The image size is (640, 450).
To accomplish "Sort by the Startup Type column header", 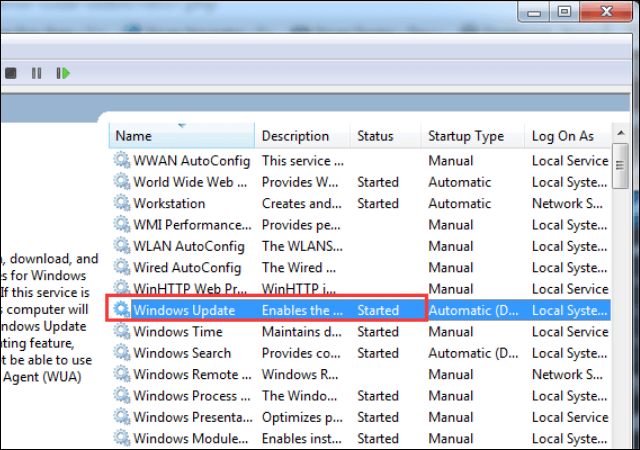I will point(473,136).
